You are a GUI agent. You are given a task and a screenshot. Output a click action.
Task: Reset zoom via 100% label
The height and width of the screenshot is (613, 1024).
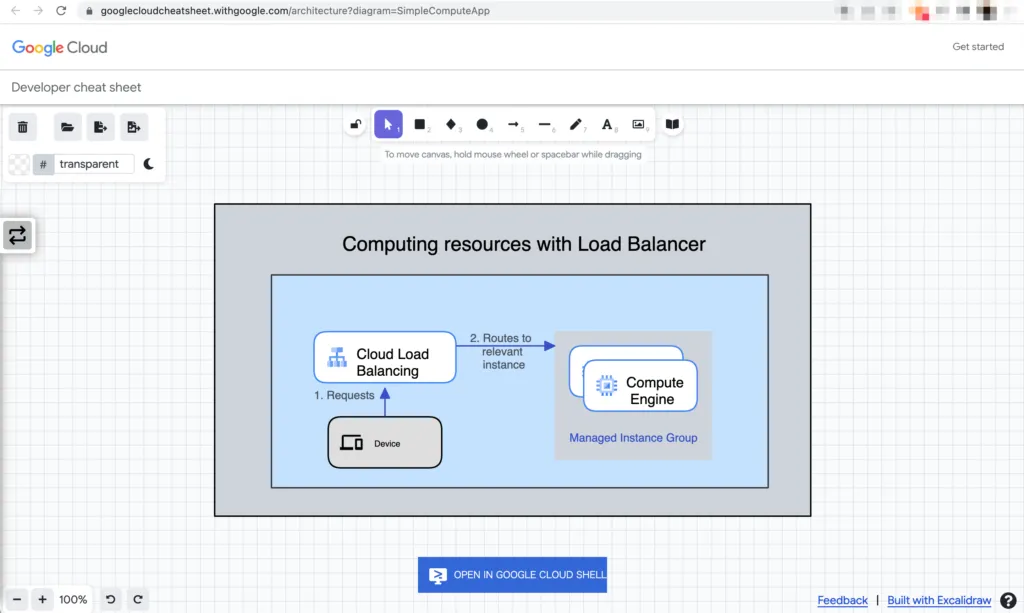(x=73, y=599)
